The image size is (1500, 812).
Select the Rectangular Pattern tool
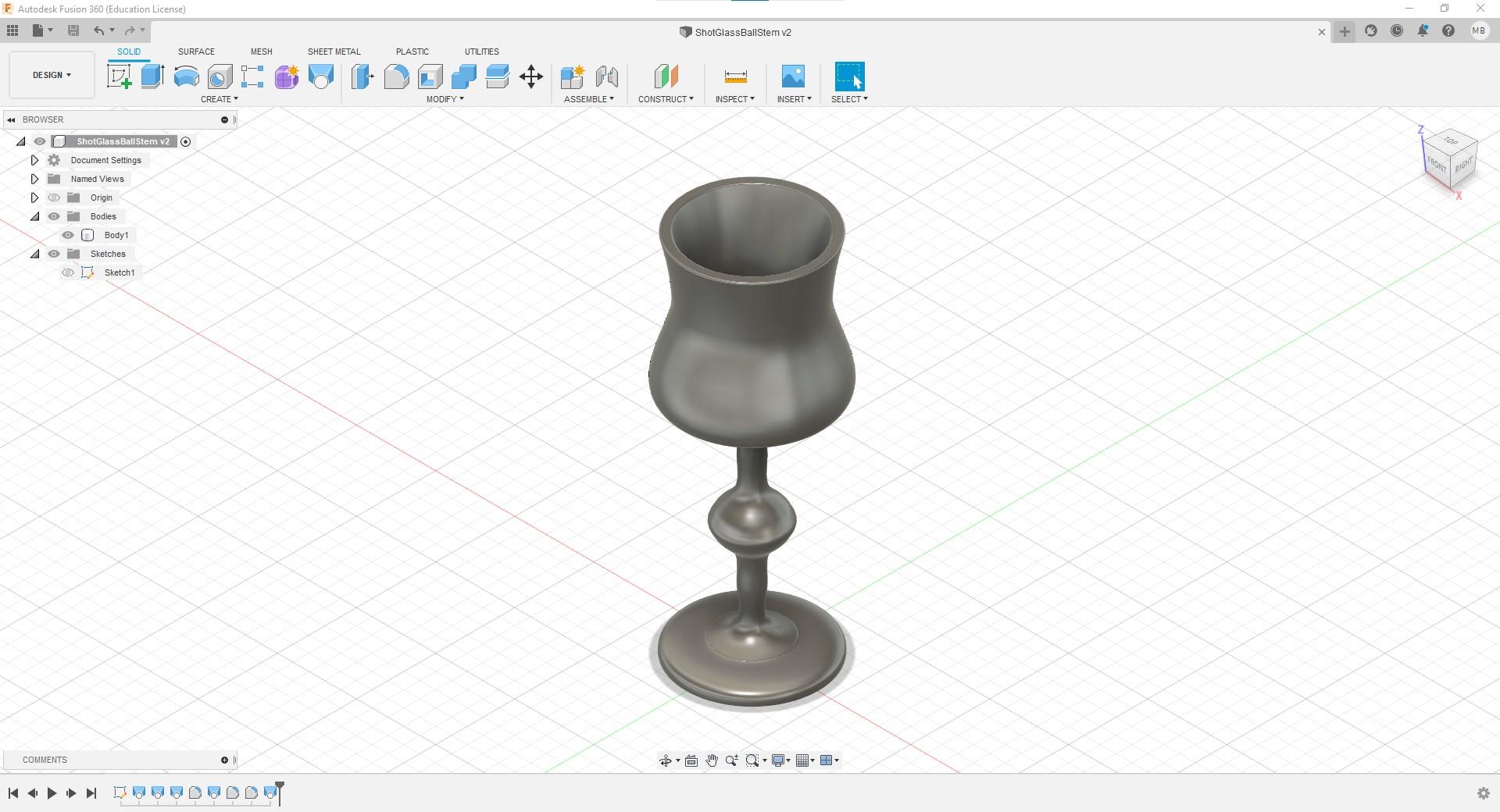pos(252,77)
